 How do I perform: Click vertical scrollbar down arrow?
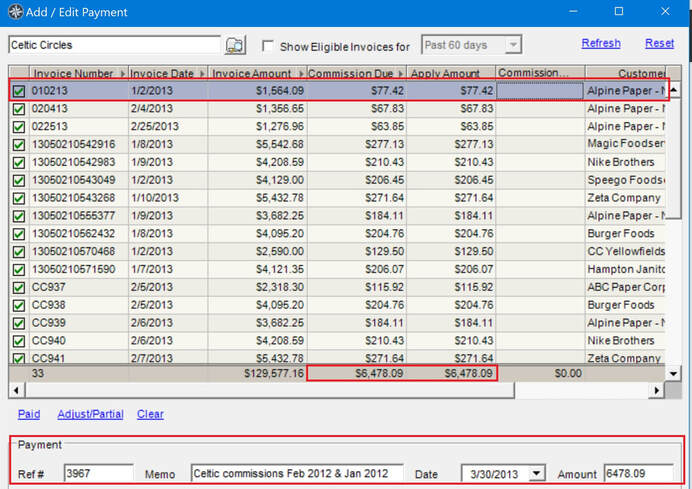coord(673,373)
